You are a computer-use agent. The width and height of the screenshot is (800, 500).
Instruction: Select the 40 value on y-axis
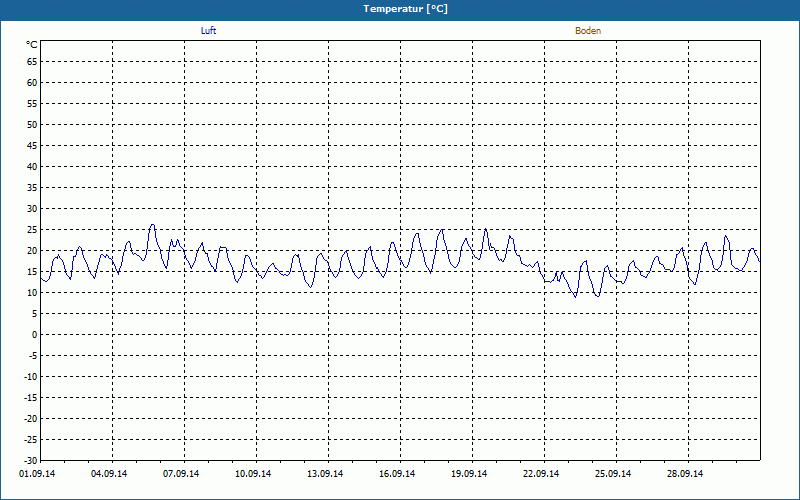click(x=32, y=167)
